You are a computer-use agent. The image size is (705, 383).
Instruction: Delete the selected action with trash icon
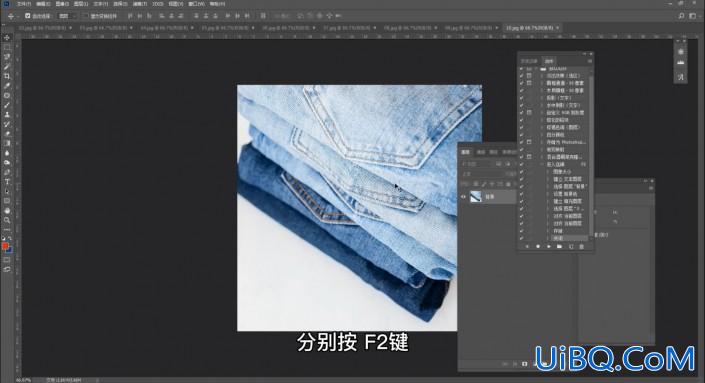point(581,246)
